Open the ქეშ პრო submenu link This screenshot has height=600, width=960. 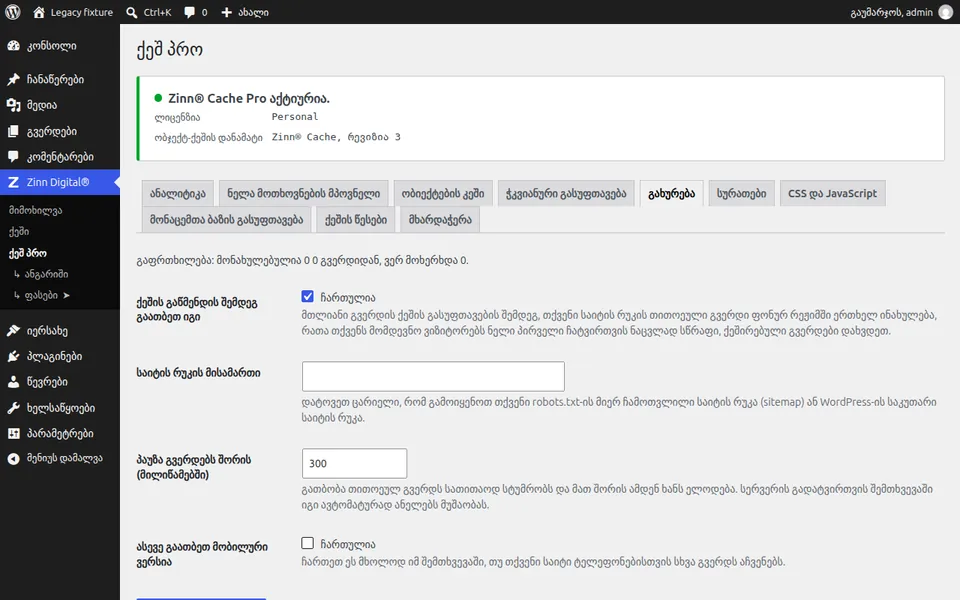point(28,253)
